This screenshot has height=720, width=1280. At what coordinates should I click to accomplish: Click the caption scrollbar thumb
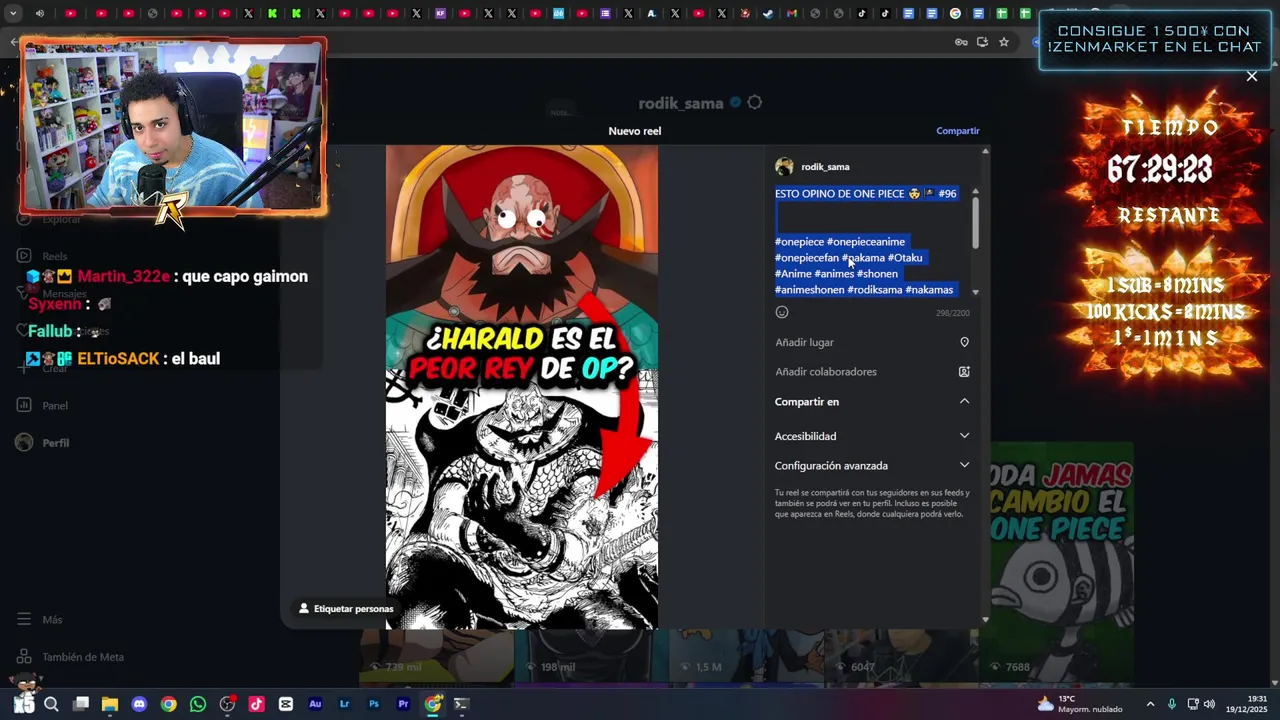pos(975,222)
